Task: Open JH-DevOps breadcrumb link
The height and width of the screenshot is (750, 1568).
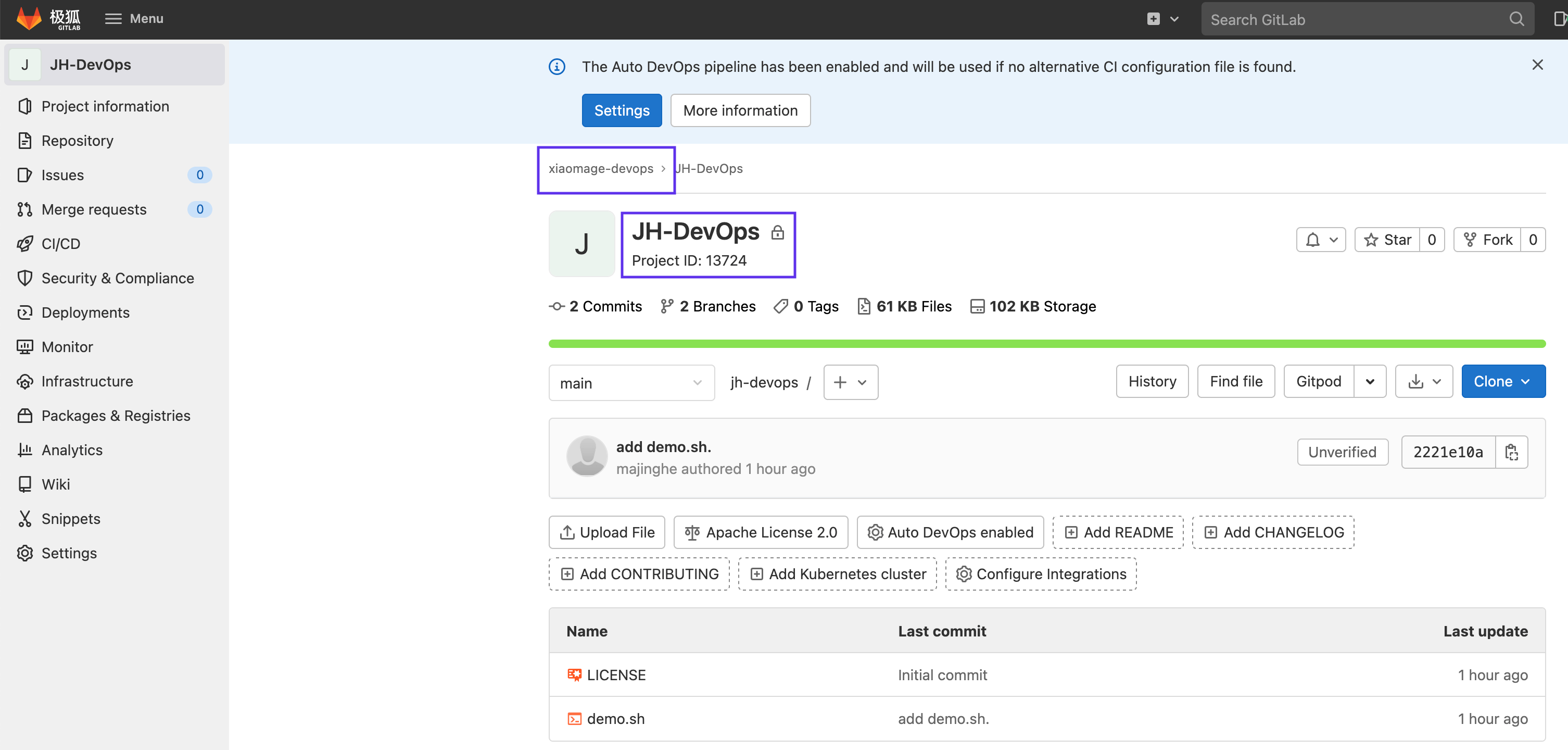Action: [x=709, y=169]
